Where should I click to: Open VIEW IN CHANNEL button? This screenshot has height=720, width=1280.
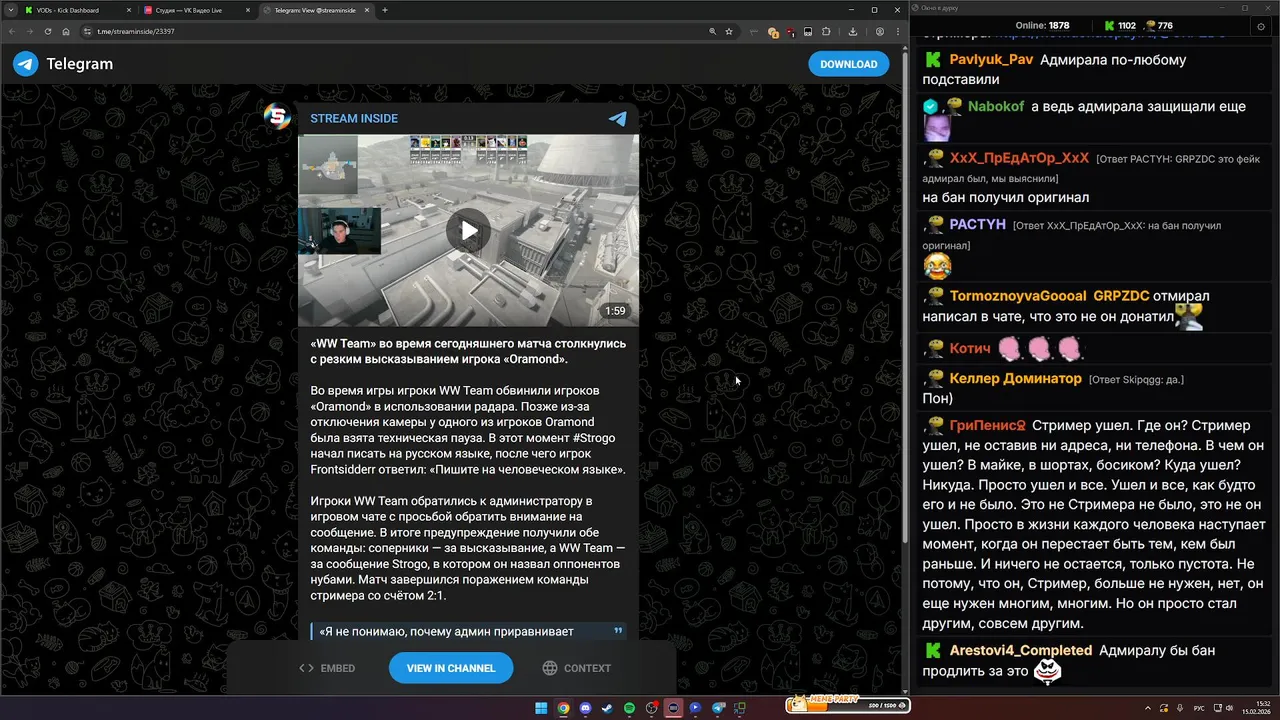tap(451, 668)
